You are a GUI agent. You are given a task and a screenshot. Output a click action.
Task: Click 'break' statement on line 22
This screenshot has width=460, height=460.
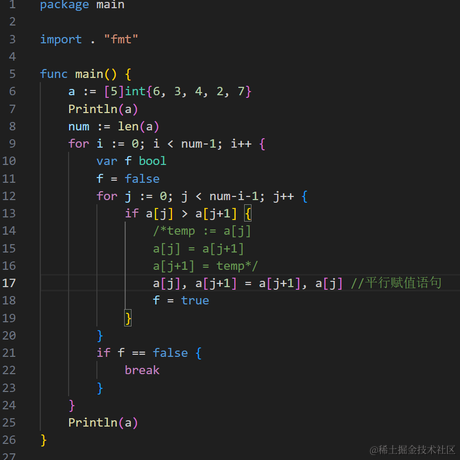(x=142, y=370)
